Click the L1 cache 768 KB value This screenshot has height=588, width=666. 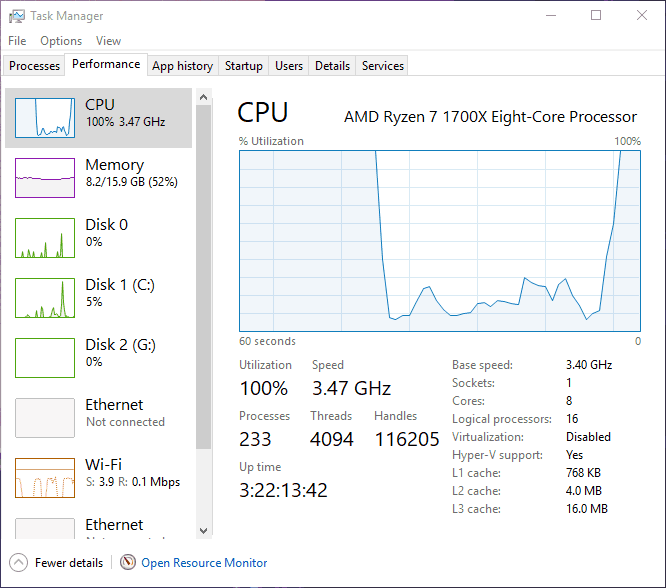click(x=583, y=472)
